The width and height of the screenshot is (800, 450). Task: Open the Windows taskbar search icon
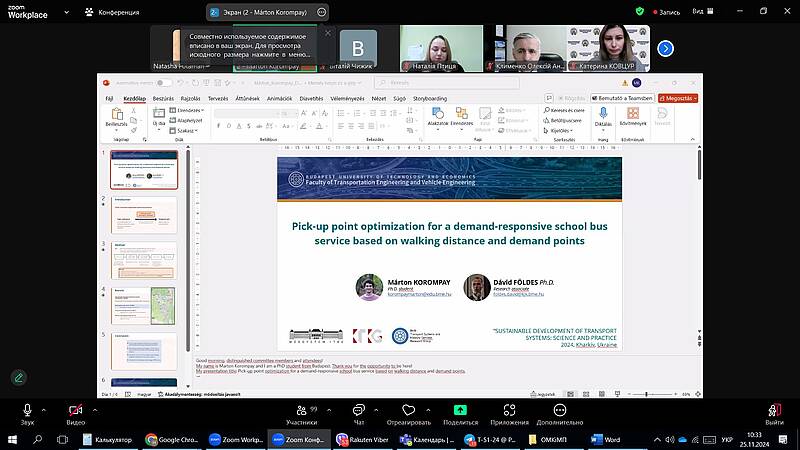tap(38, 440)
